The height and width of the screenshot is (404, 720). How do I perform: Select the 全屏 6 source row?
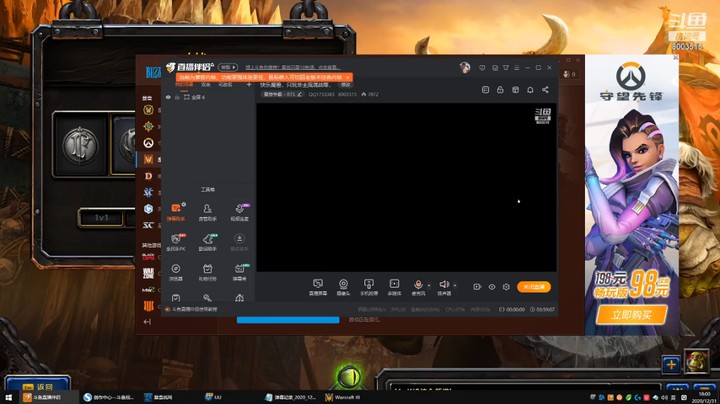coord(209,97)
